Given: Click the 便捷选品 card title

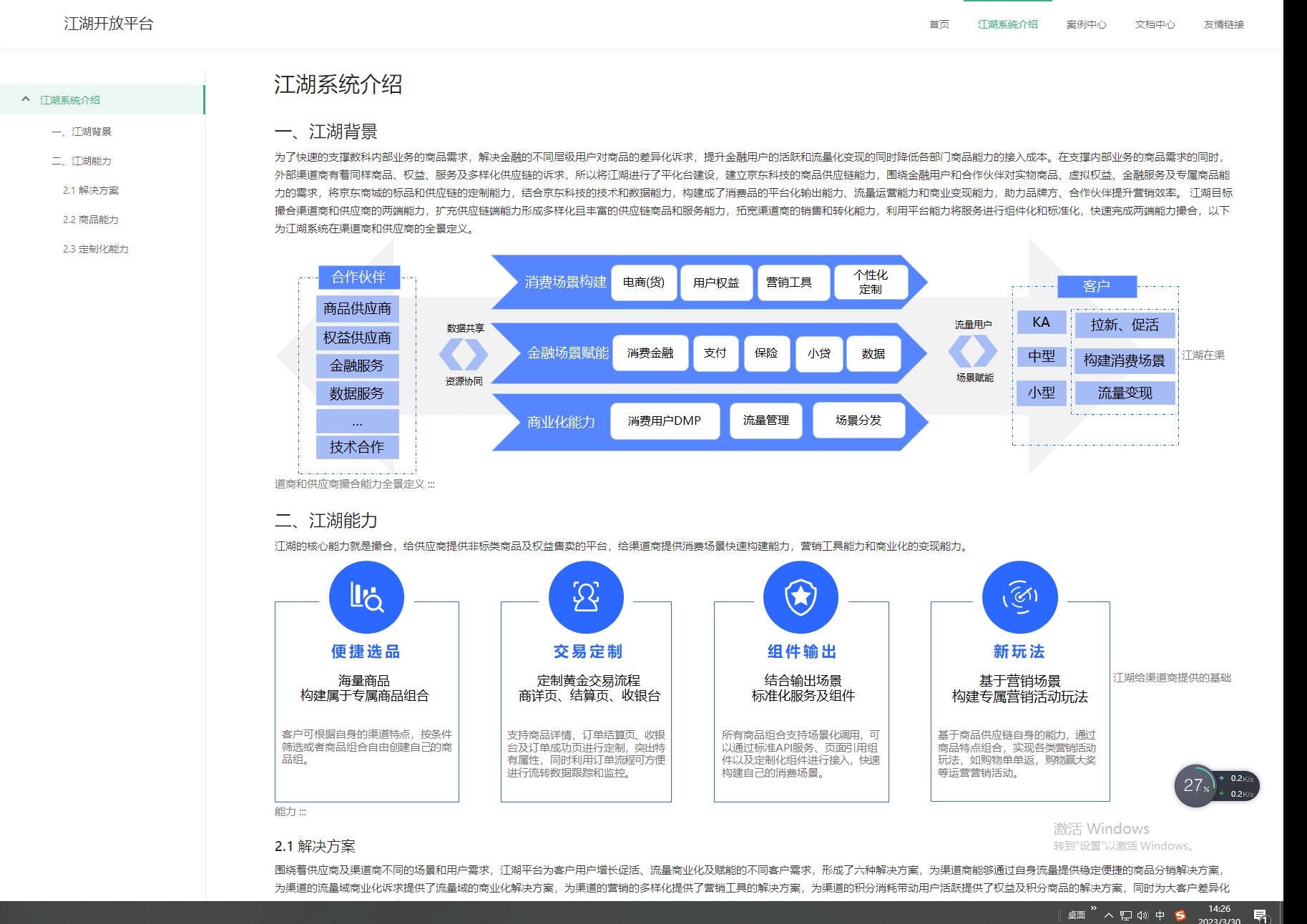Looking at the screenshot, I should pos(366,652).
